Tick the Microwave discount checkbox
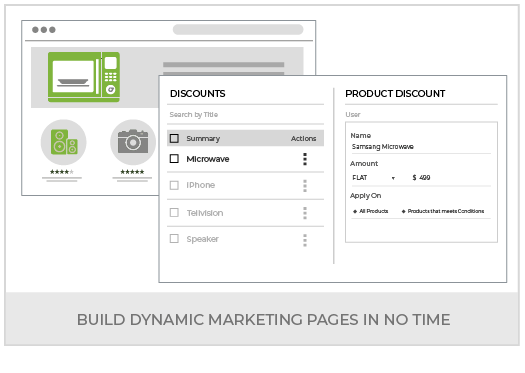Viewport: 525px width, 373px height. 174,158
